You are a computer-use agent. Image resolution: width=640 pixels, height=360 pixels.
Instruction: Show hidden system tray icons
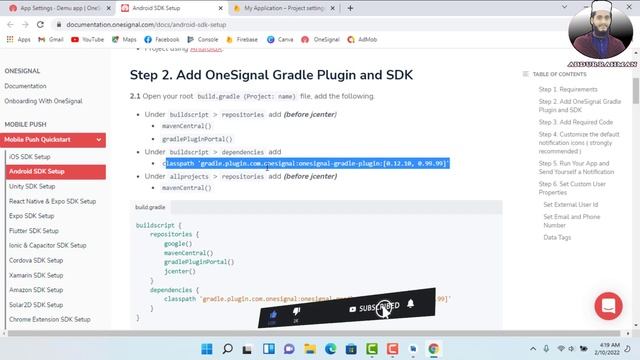[533, 349]
